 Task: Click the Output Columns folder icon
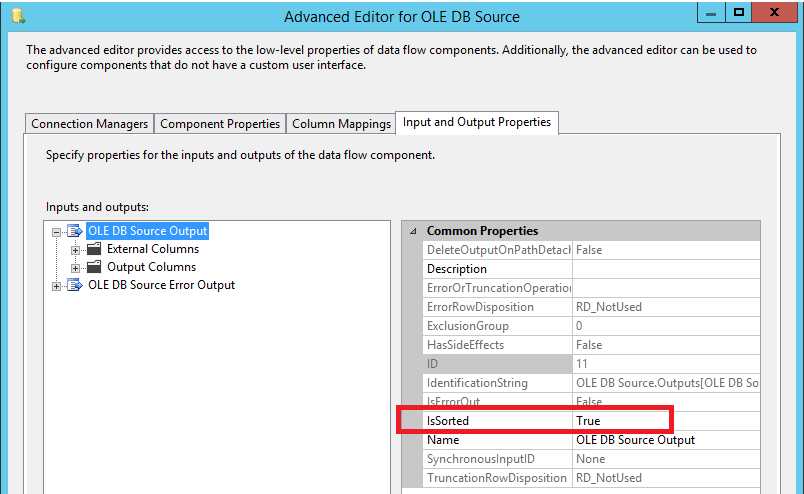point(94,267)
